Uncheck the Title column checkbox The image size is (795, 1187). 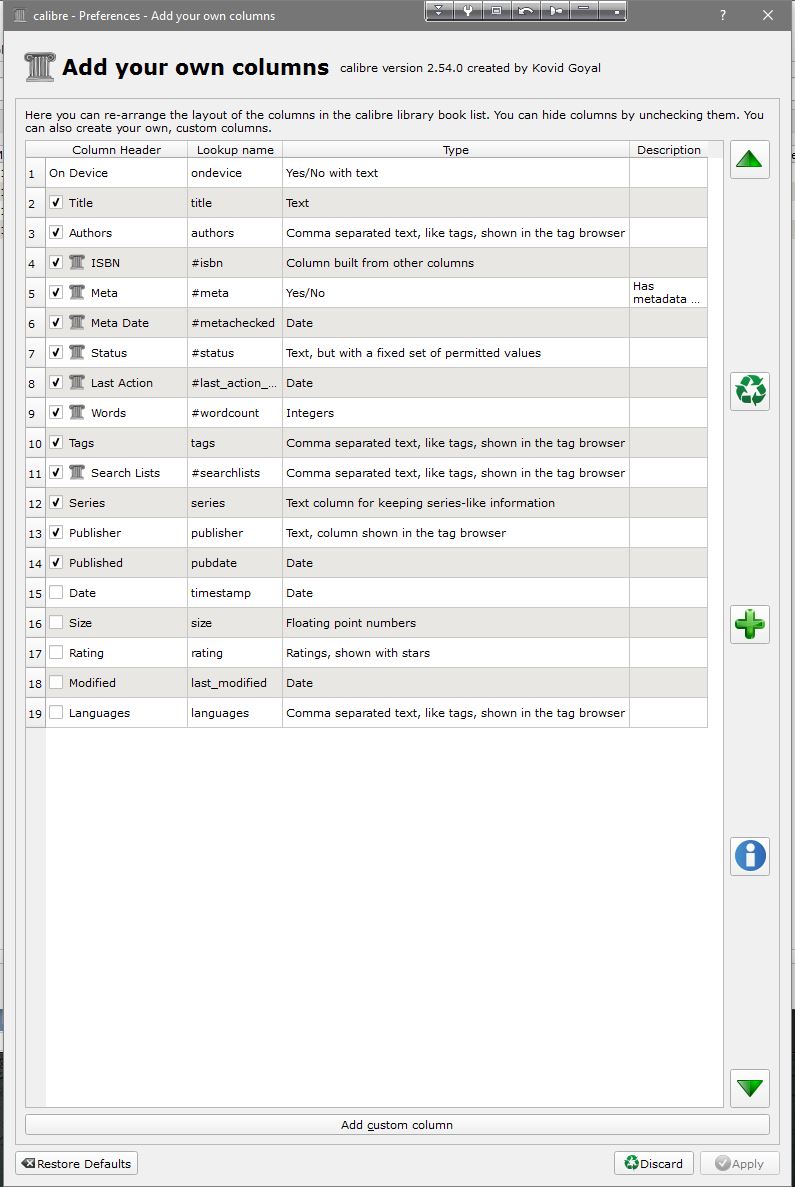coord(56,202)
